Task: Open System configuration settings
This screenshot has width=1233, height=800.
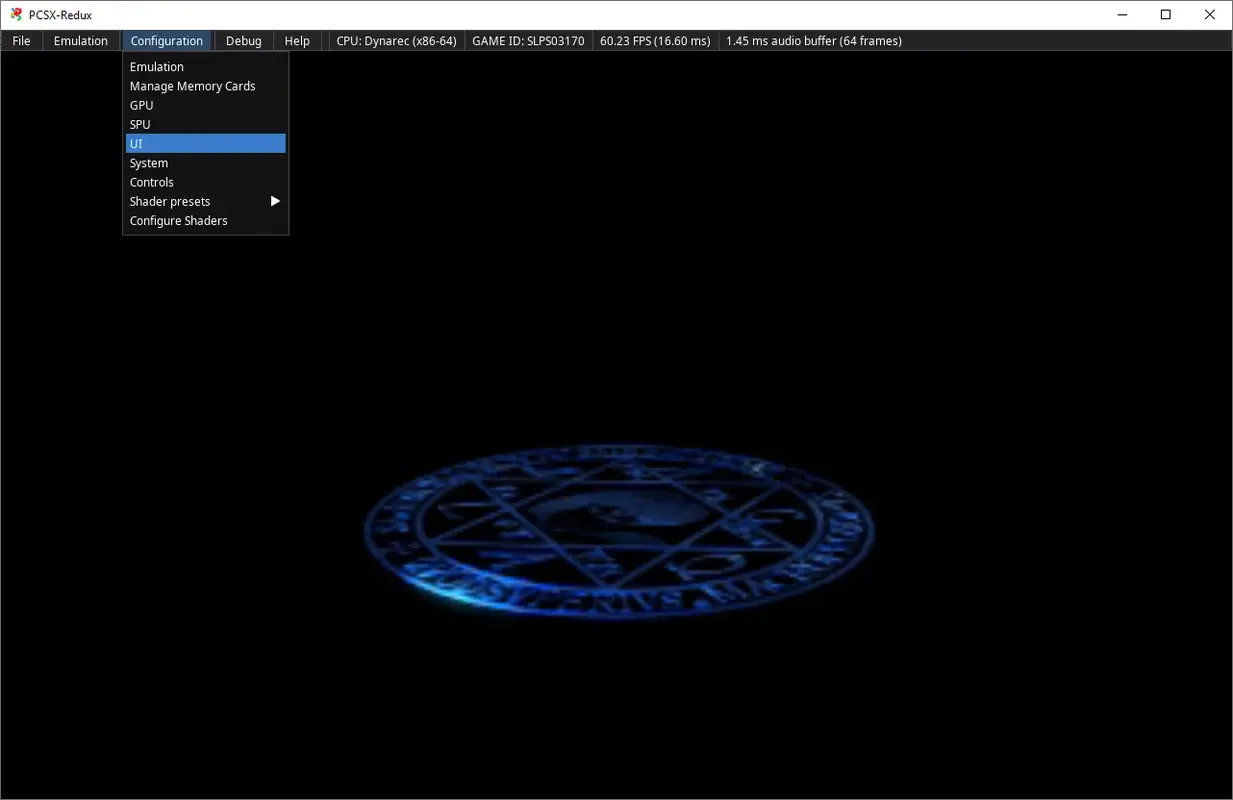Action: 148,162
